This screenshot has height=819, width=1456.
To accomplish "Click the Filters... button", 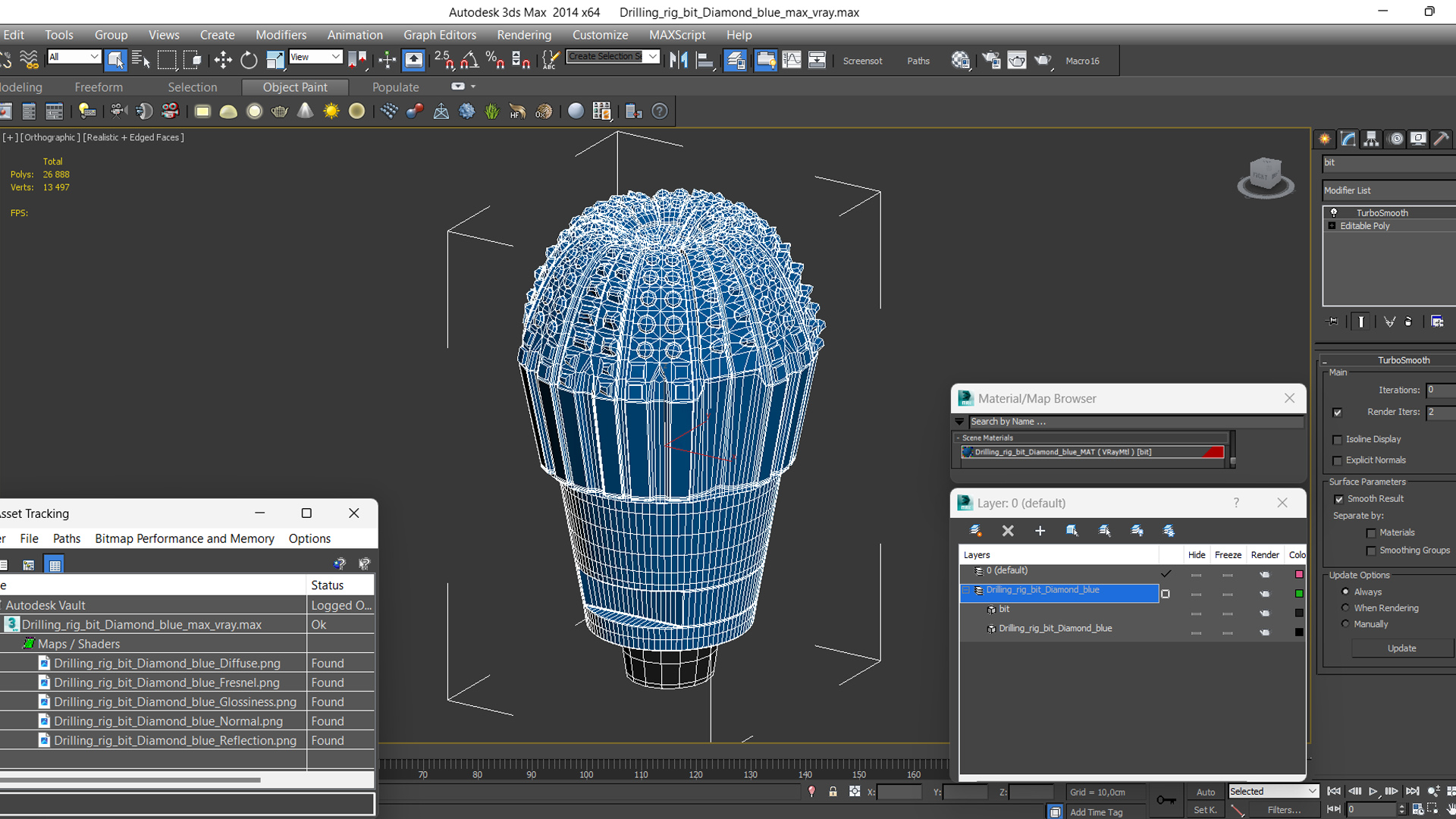I will (1284, 810).
